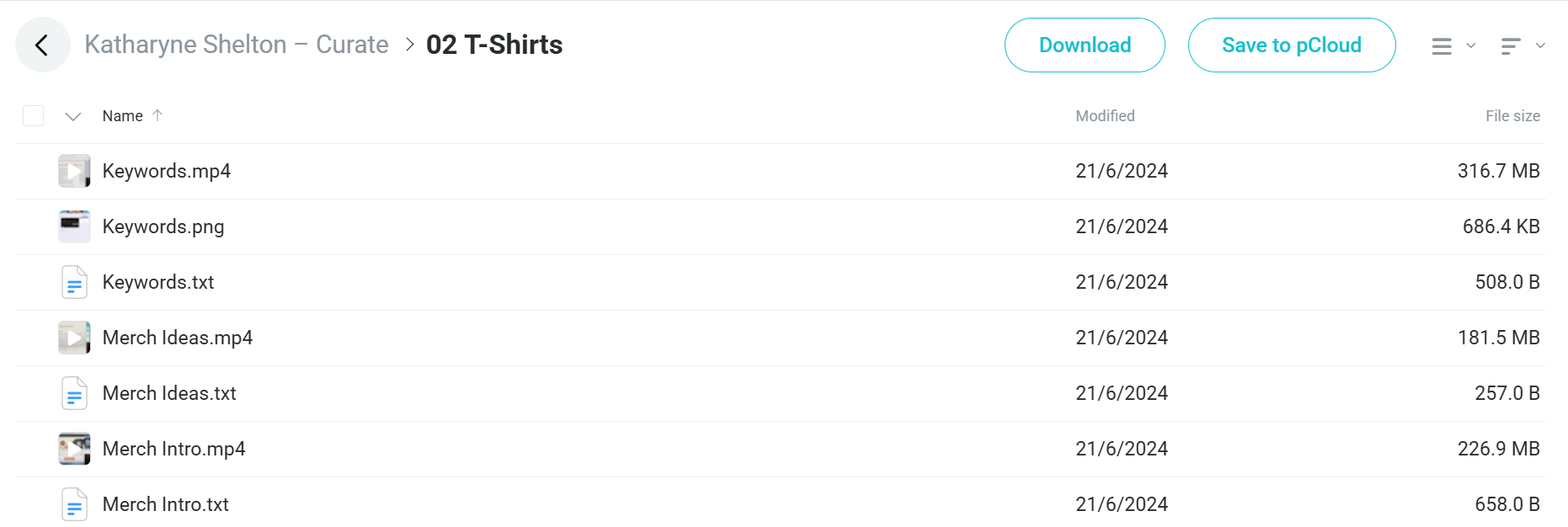The image size is (1568, 527).
Task: Click the Download button
Action: pyautogui.click(x=1085, y=45)
